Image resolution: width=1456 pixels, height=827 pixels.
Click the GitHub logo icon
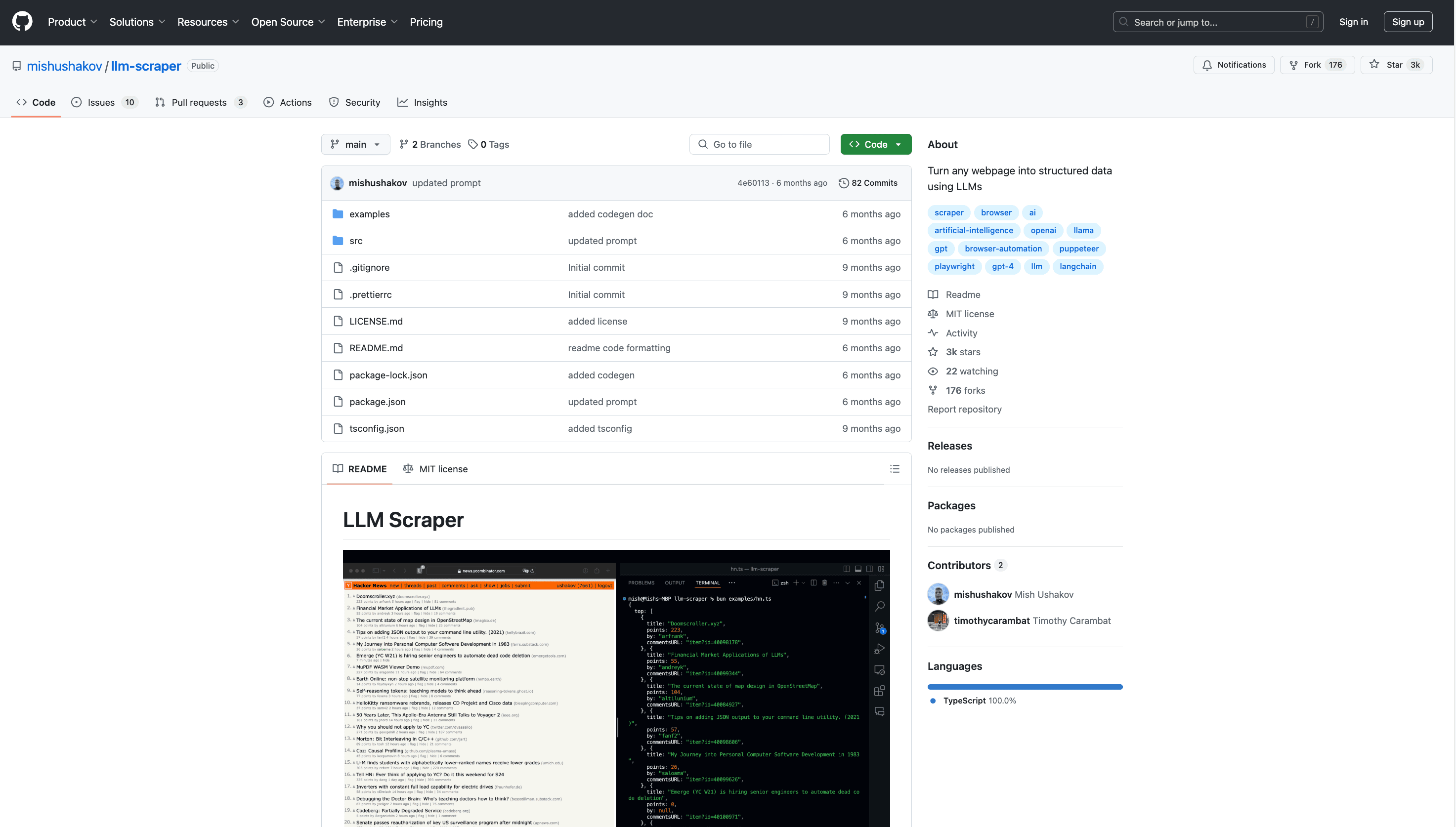(22, 22)
